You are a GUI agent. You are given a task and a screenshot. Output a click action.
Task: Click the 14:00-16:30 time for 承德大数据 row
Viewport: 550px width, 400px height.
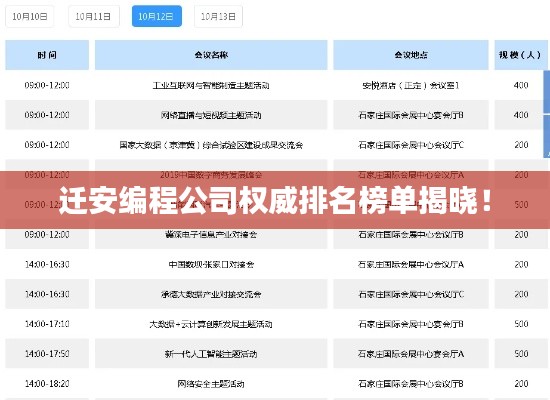click(x=47, y=294)
